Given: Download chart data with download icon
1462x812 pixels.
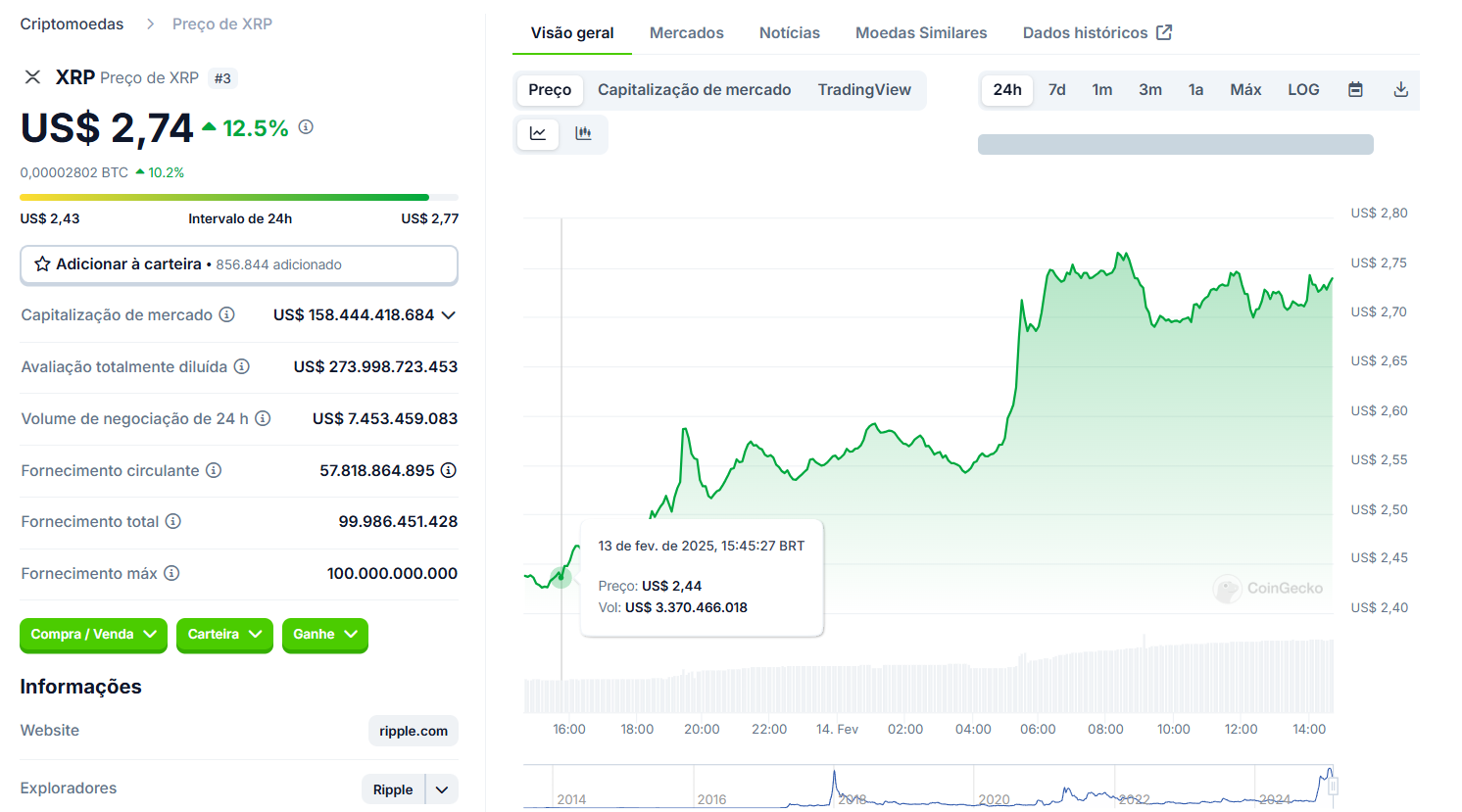Looking at the screenshot, I should [x=1401, y=90].
